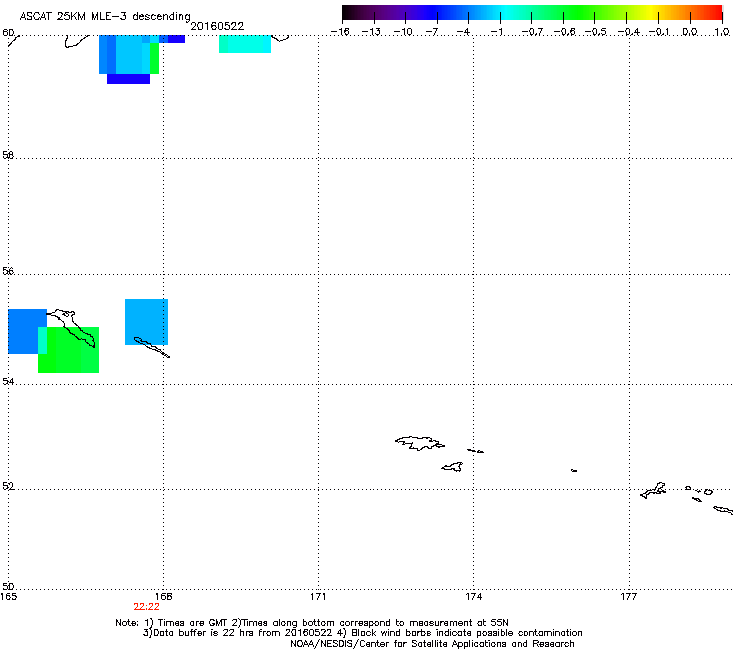Click the elongated island outline near 168E 54.7N
The image size is (740, 650).
(x=151, y=347)
